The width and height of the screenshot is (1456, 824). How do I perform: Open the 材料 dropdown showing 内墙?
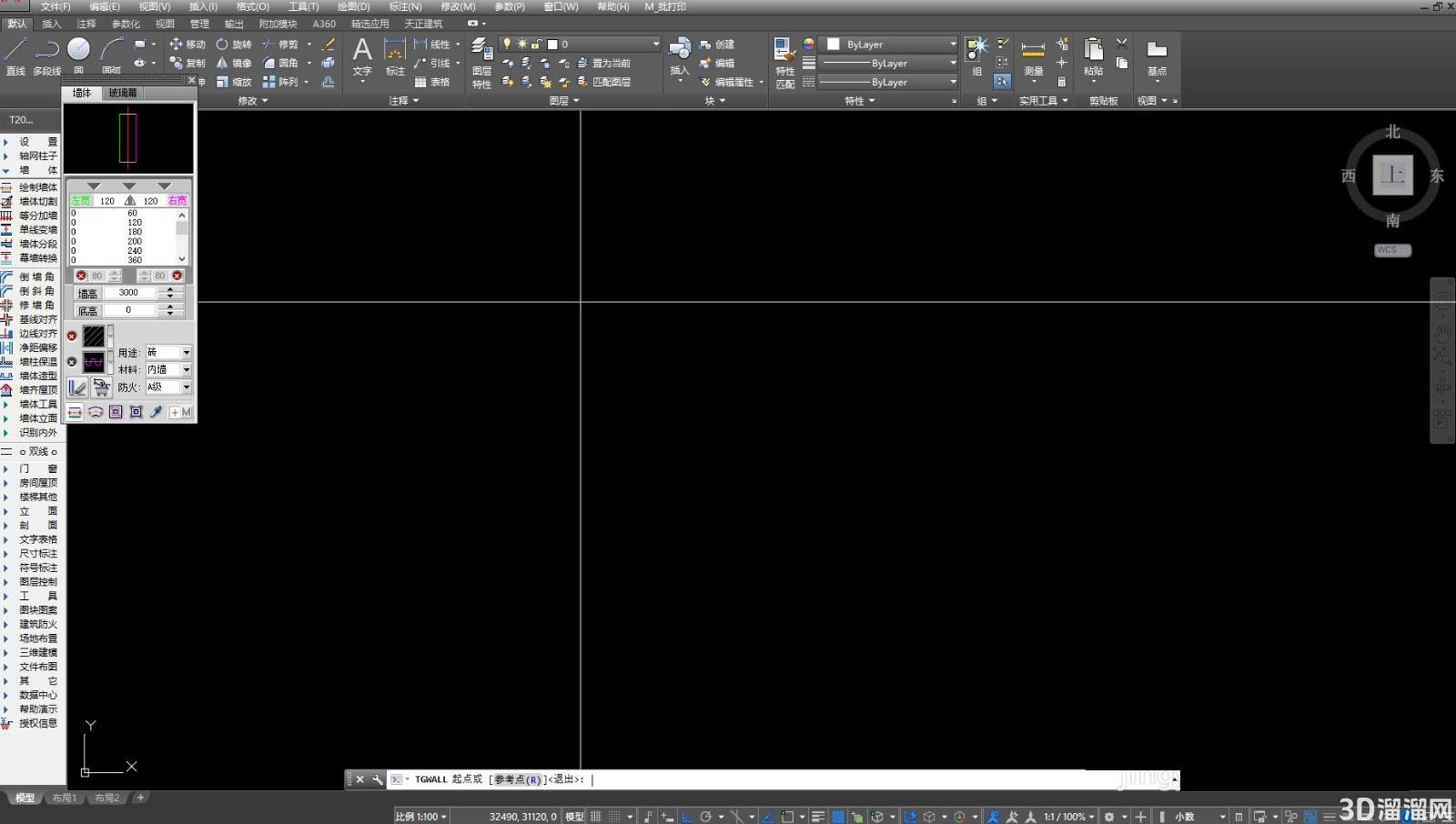168,369
